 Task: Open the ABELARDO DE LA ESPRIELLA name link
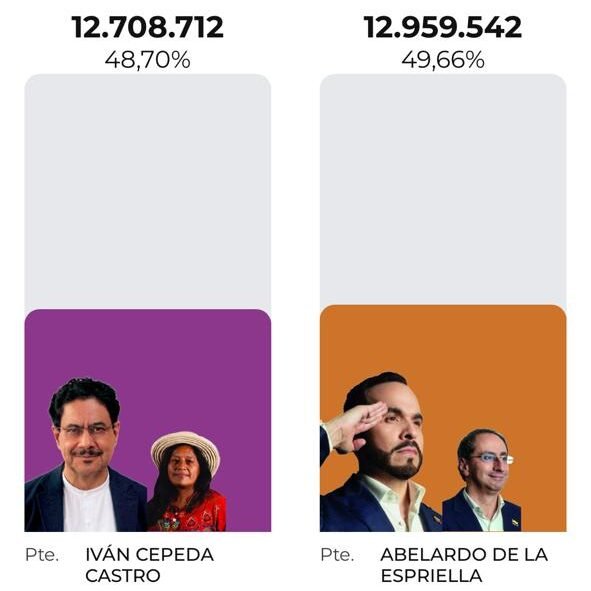coord(464,565)
